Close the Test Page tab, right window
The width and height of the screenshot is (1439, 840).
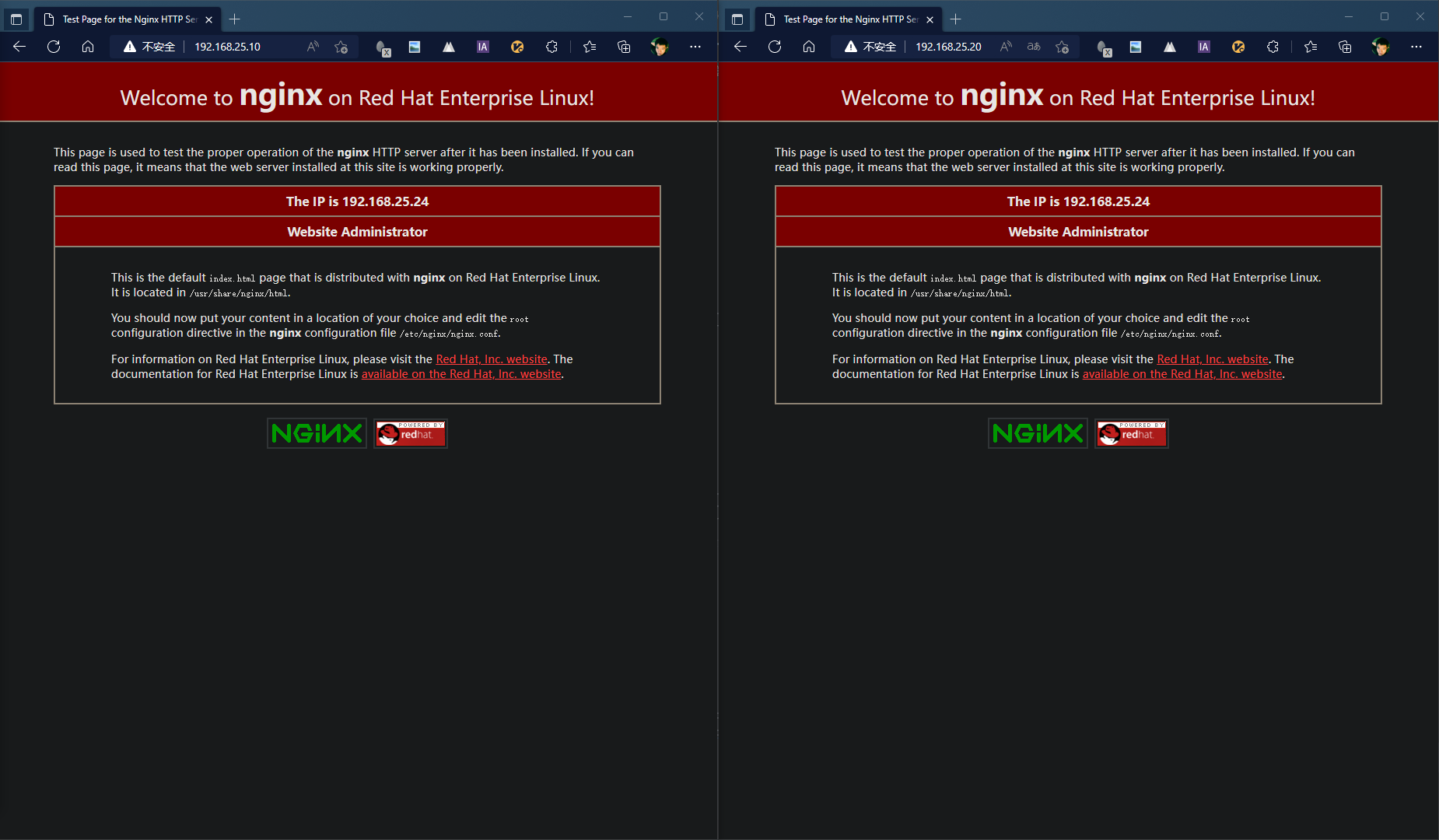click(x=930, y=19)
